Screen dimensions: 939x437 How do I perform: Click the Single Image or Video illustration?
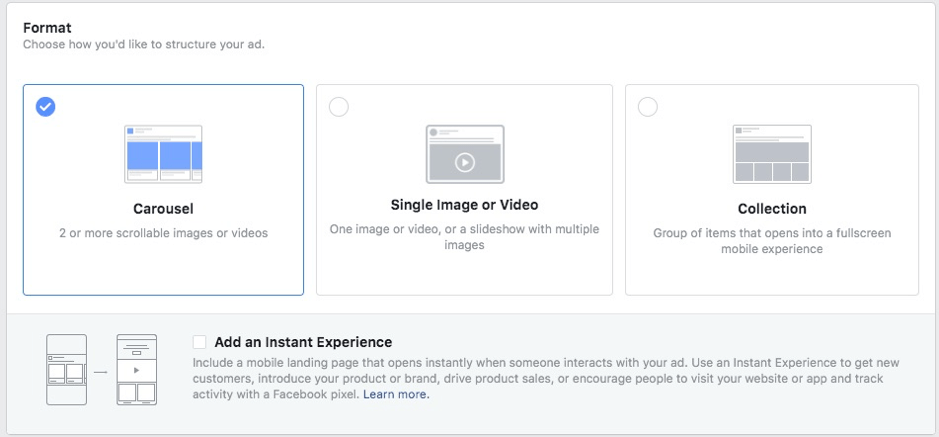pyautogui.click(x=465, y=154)
